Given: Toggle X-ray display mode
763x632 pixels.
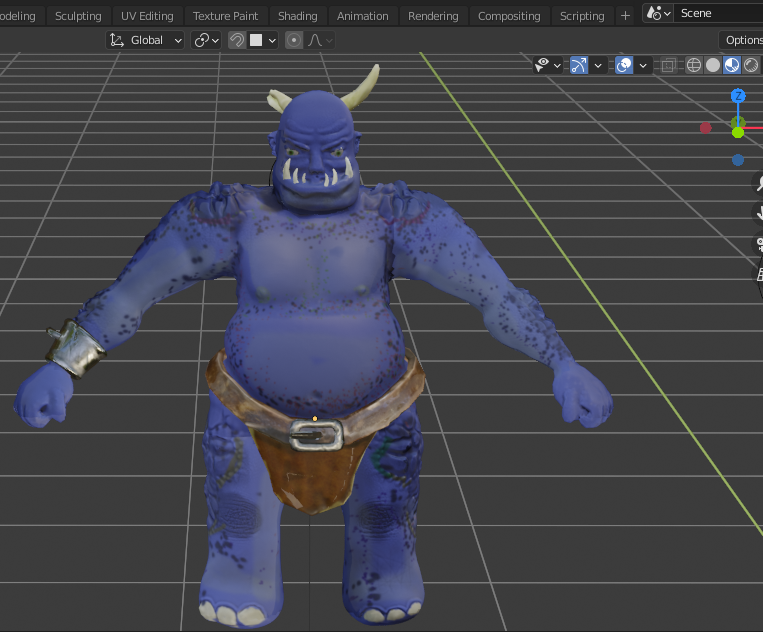Looking at the screenshot, I should click(x=669, y=65).
